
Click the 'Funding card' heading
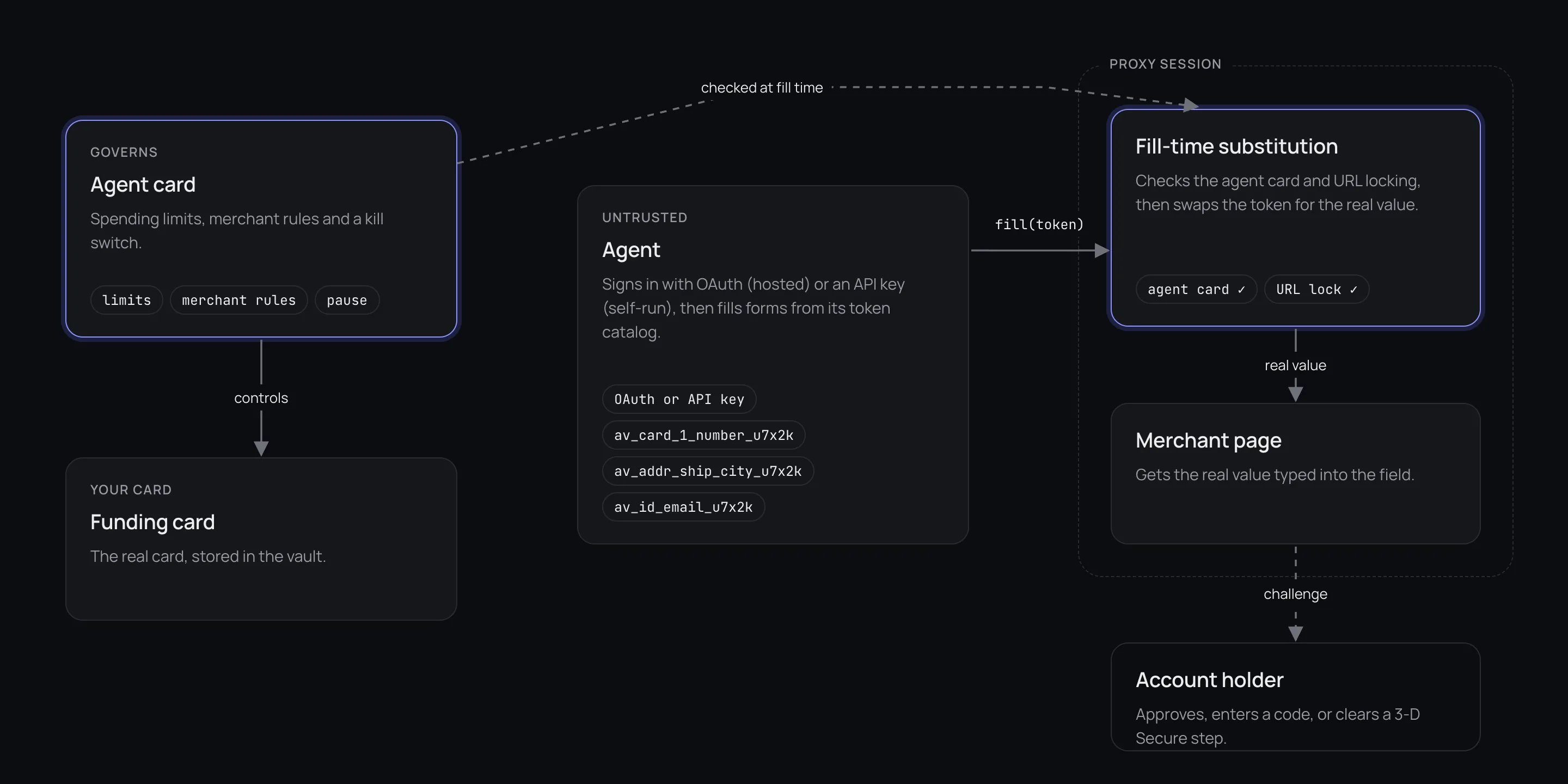(x=152, y=522)
